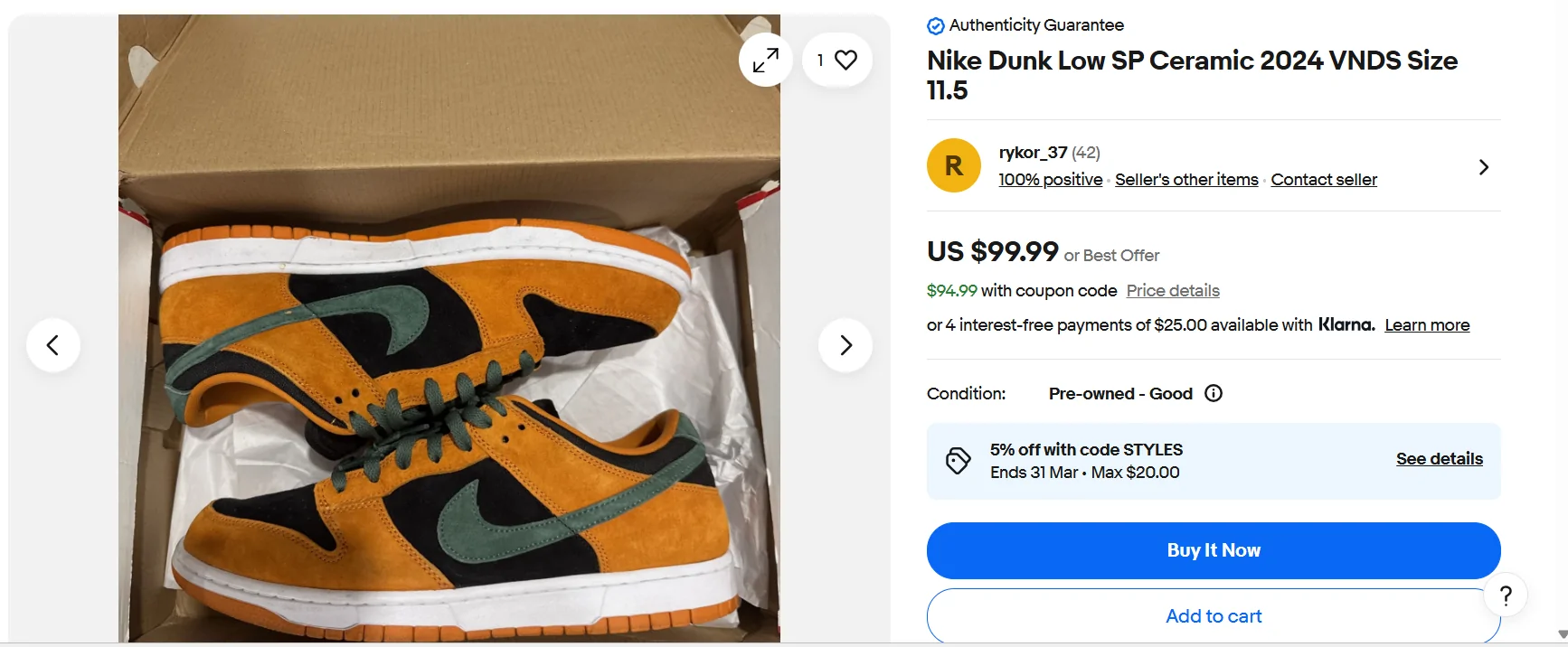Click Add to cart

1213,615
